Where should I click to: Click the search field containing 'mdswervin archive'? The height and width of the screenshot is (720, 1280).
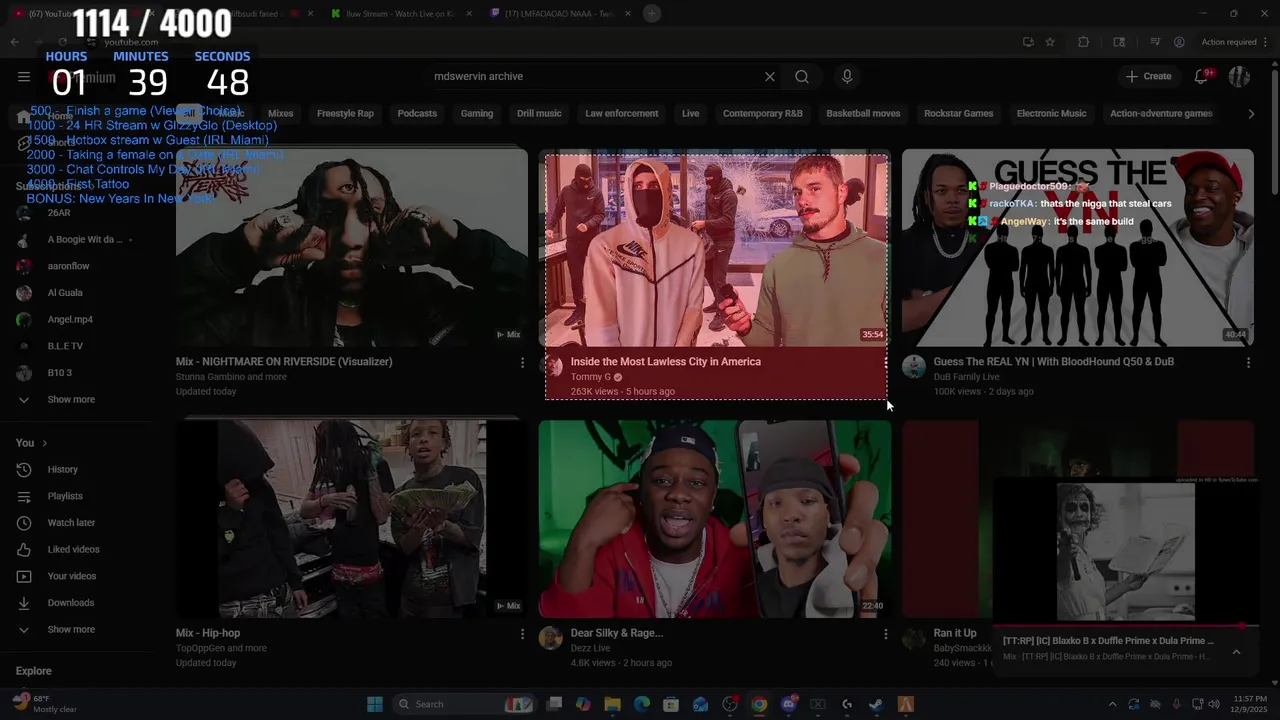point(595,77)
